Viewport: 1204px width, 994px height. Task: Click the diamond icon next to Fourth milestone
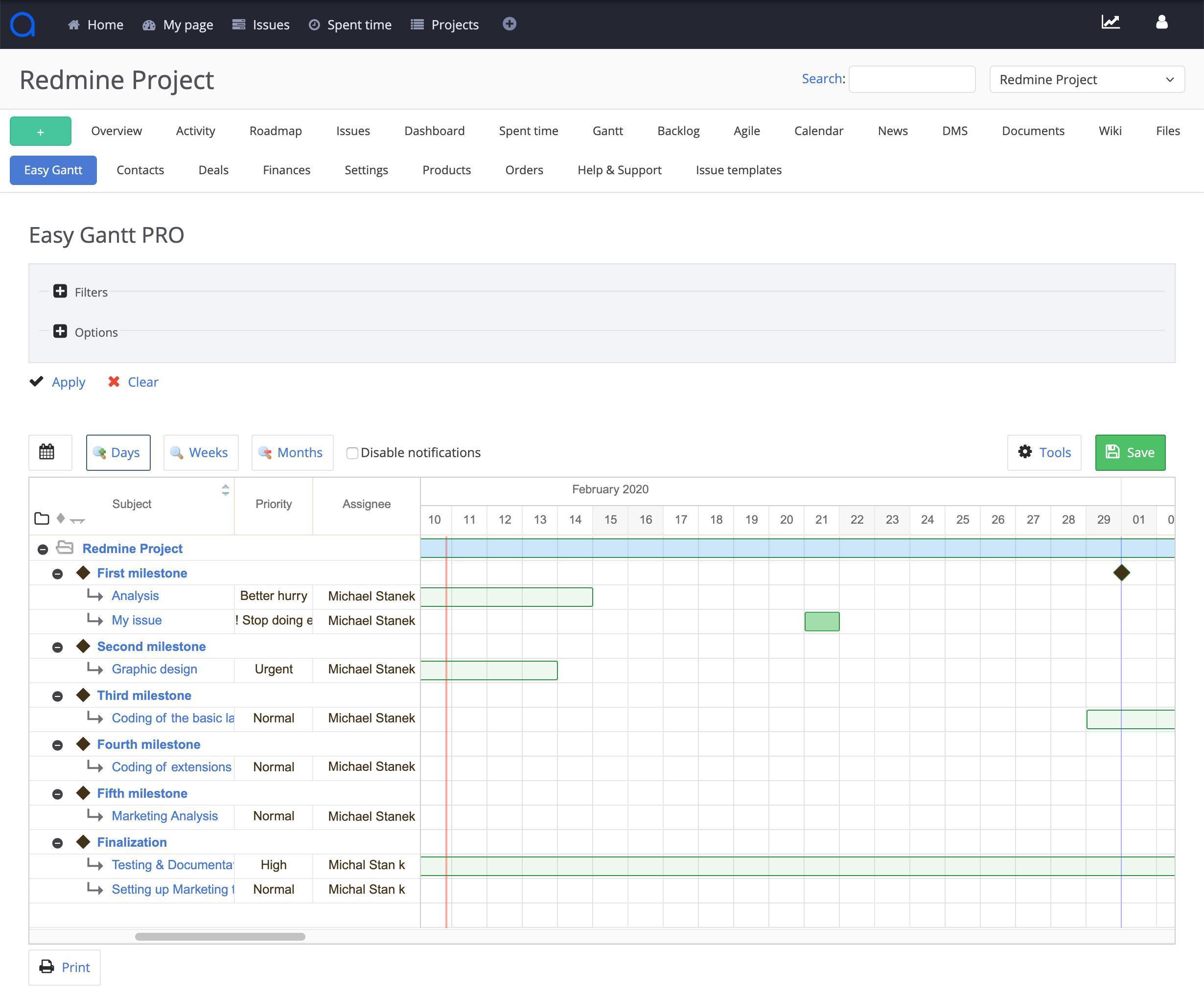(84, 744)
